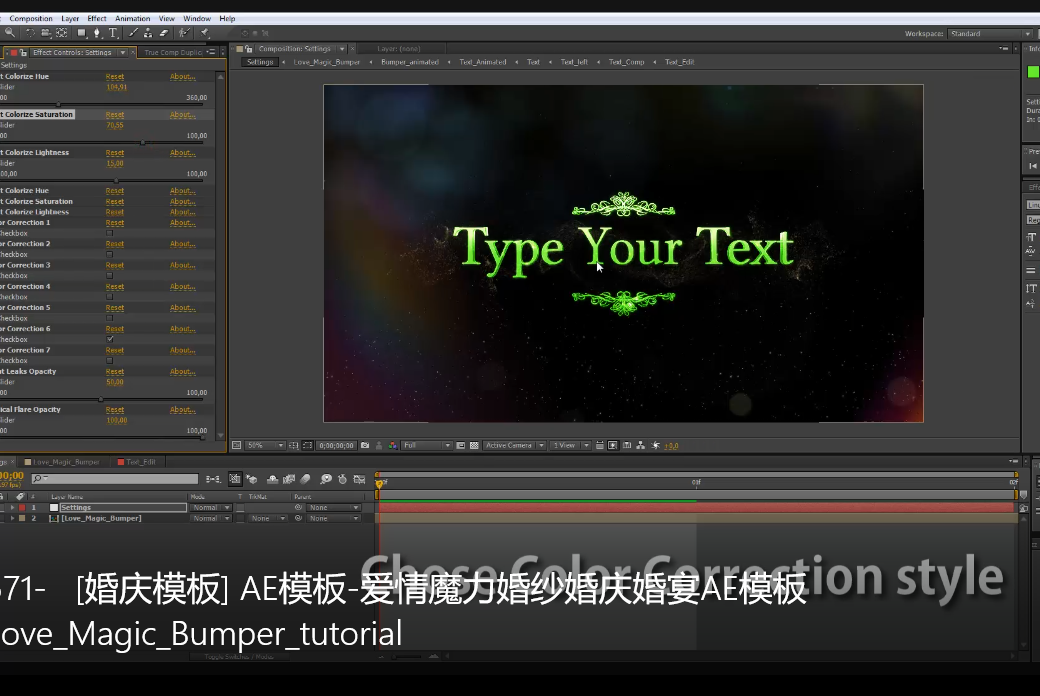Click the timeline layer search field
1040x696 pixels.
pos(115,479)
